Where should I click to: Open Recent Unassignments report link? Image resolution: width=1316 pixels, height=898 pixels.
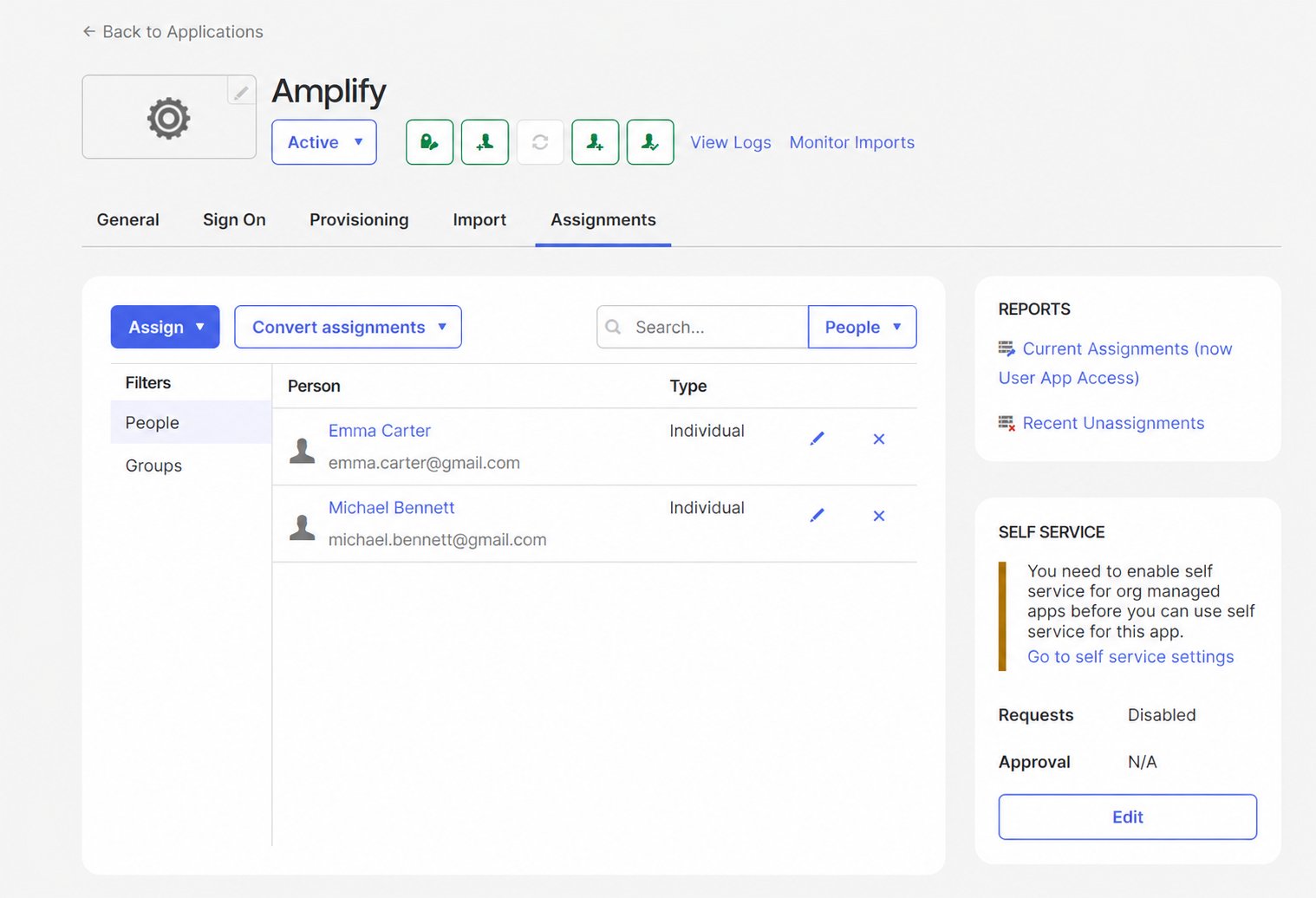click(x=1113, y=423)
